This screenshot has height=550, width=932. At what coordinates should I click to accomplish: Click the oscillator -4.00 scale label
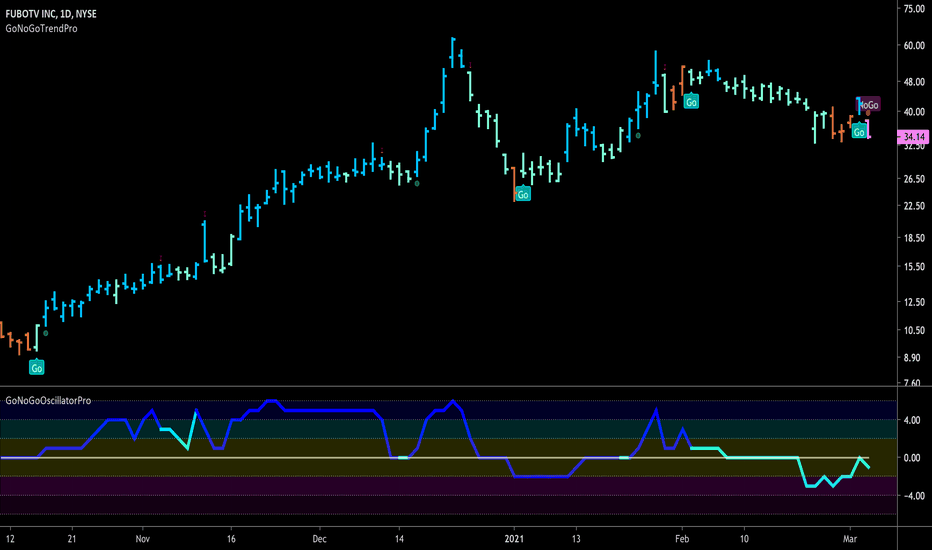[914, 496]
